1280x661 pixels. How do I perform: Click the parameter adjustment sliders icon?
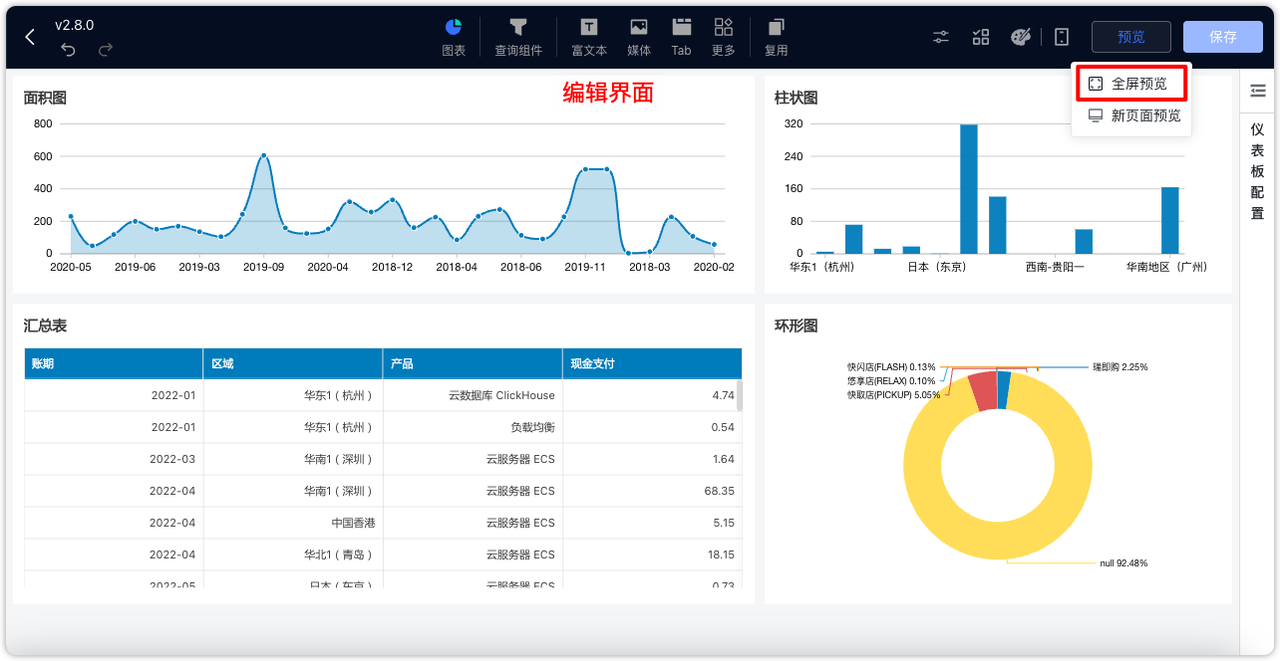click(x=940, y=36)
